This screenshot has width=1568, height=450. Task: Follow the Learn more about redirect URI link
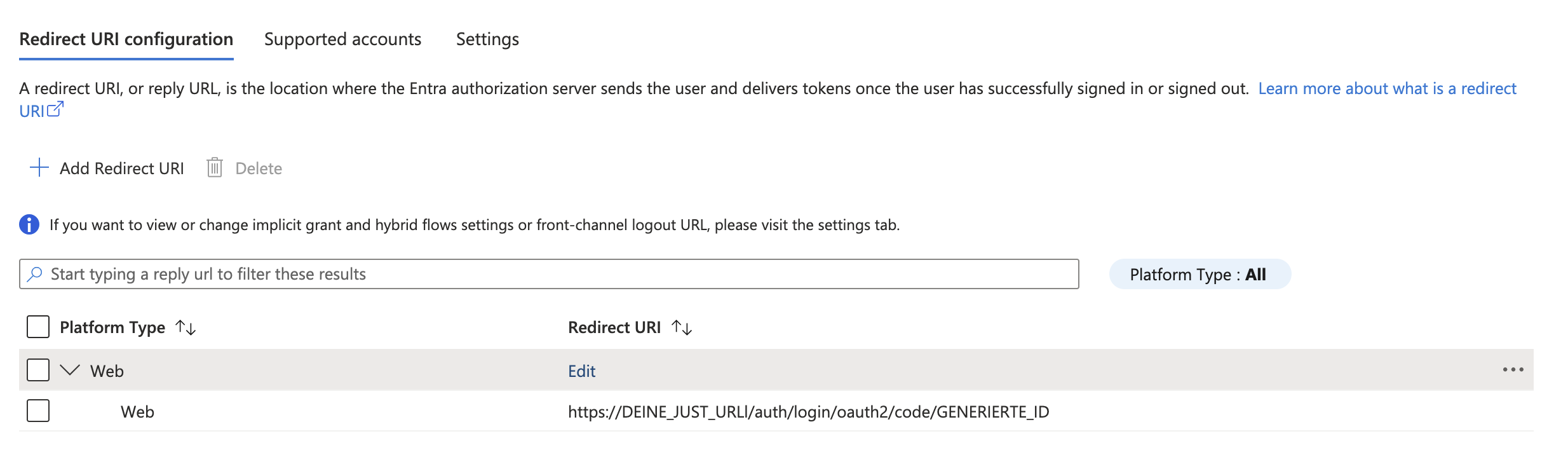(x=1387, y=88)
